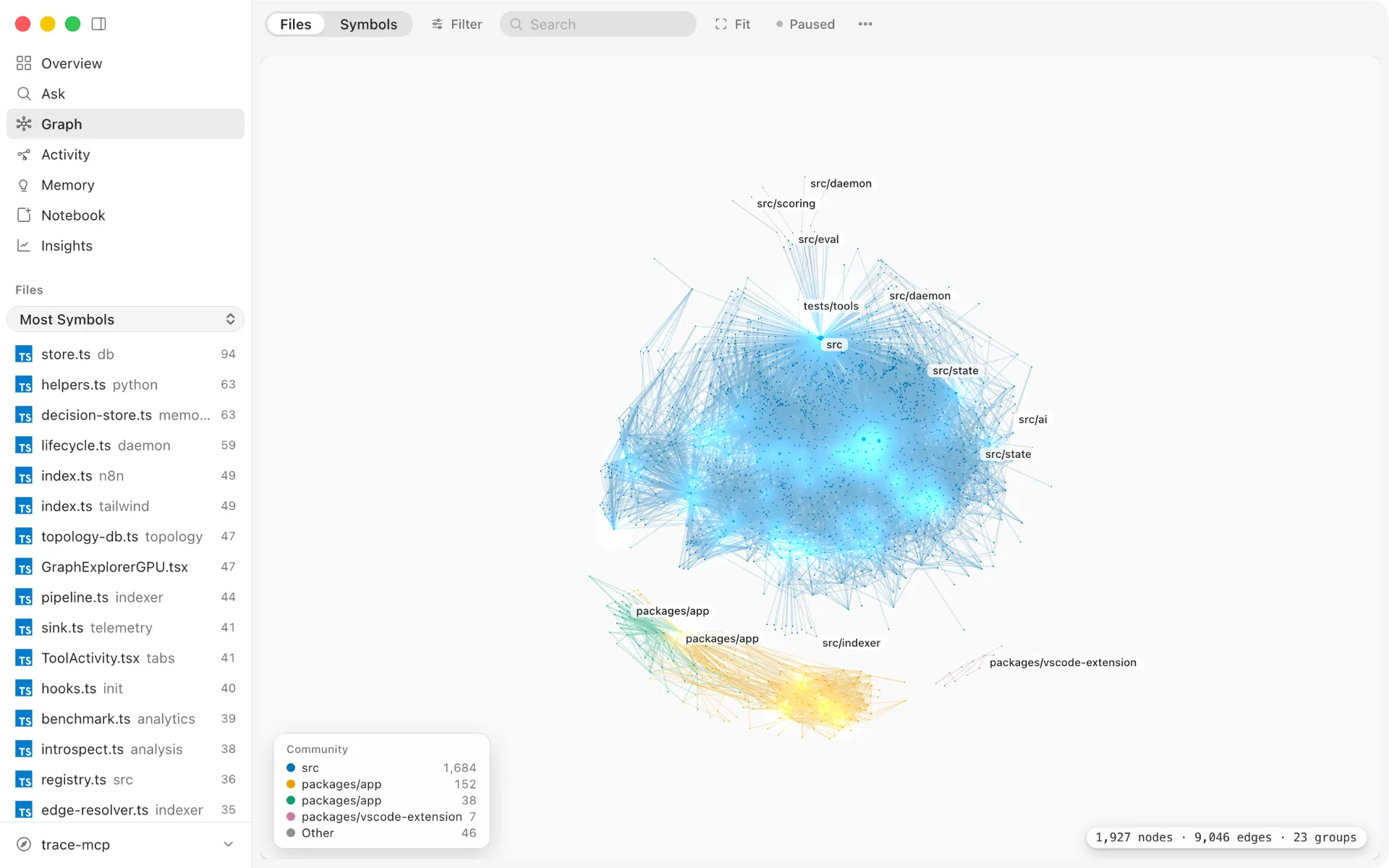Click the Notebook page icon
This screenshot has height=868, width=1389.
pos(24,216)
